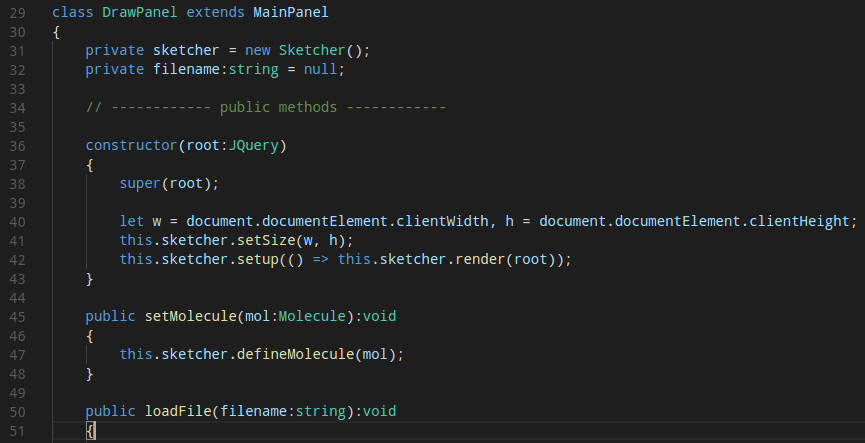Click the loadFile method name
Viewport: 865px width, 443px height.
[x=177, y=411]
